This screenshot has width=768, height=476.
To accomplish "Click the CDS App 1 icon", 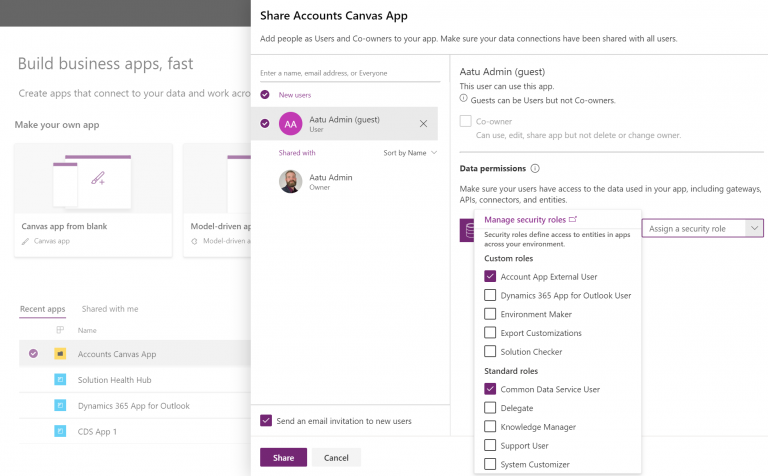I will (x=60, y=431).
